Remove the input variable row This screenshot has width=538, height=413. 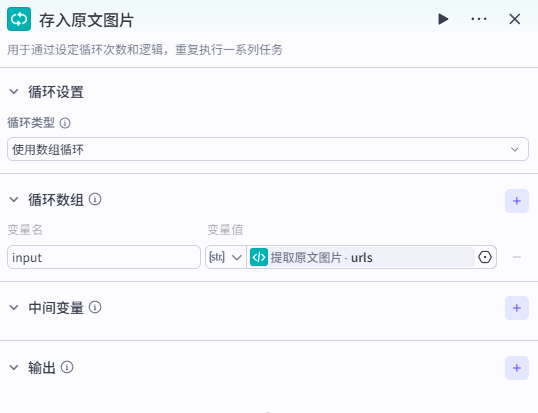(517, 257)
